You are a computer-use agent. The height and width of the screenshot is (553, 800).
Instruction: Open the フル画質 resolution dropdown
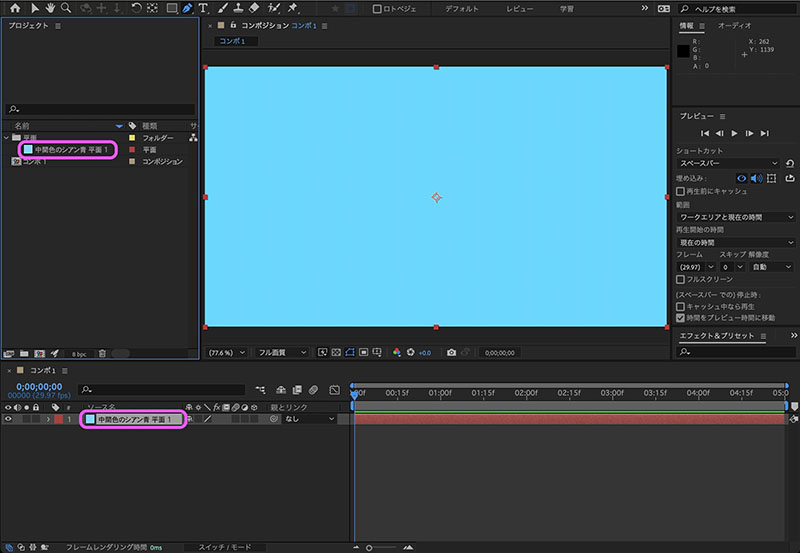pos(282,353)
